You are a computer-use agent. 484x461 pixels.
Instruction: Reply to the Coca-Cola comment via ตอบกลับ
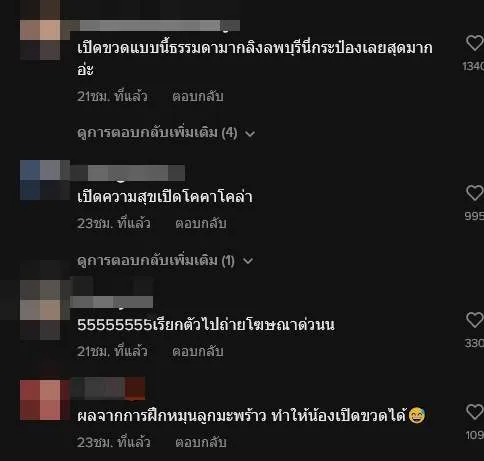coord(201,223)
